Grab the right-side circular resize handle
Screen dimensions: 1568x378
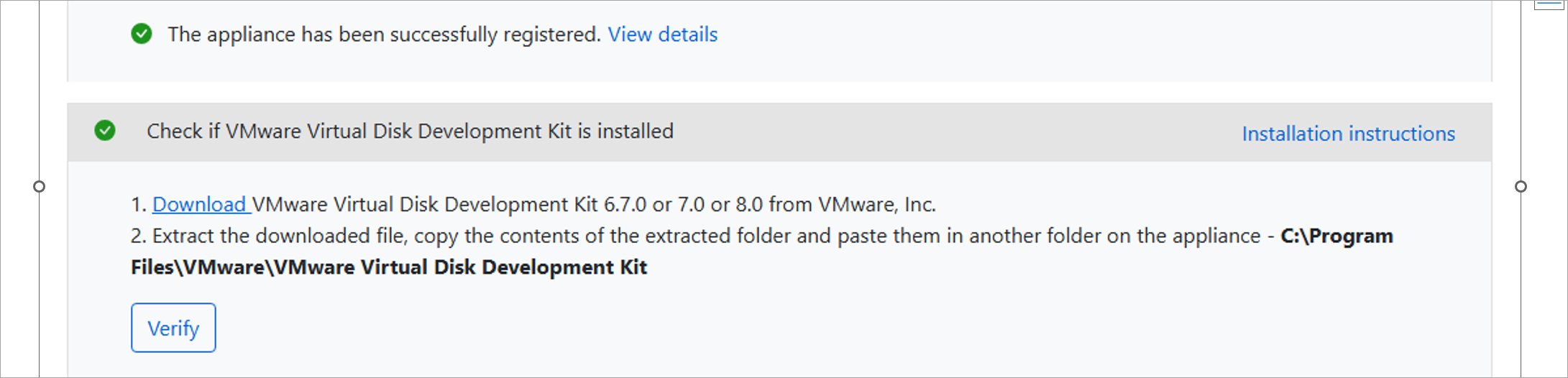tap(1521, 187)
